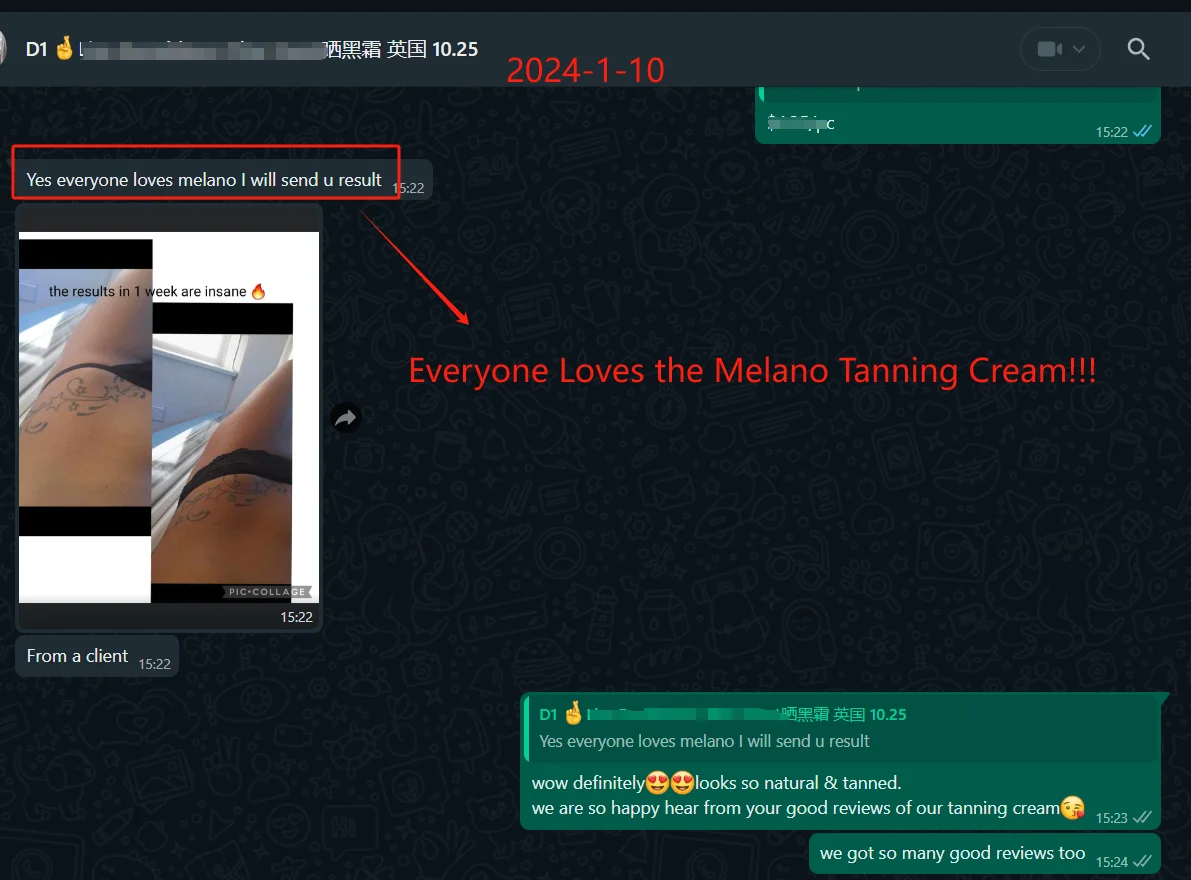The image size is (1191, 880).
Task: Click the read-receipt ticks on the 15:23 message
Action: click(1142, 817)
